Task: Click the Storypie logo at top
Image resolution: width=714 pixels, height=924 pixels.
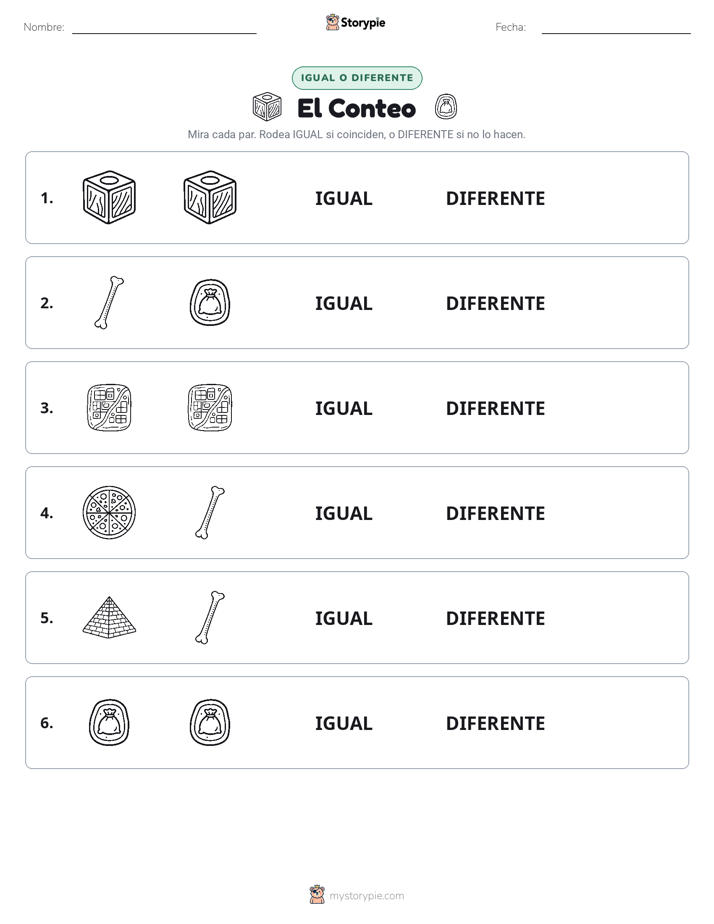Action: tap(356, 22)
